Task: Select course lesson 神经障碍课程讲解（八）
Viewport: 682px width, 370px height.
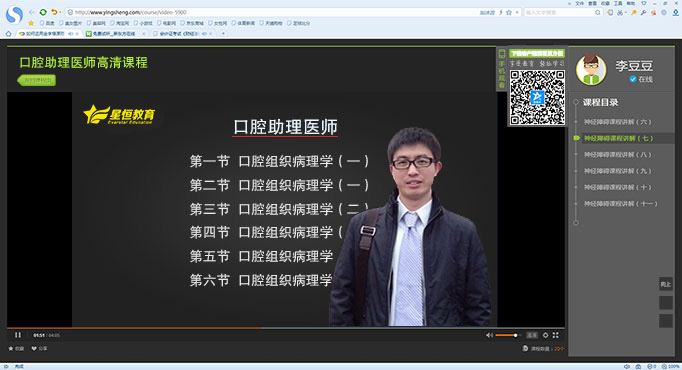Action: tap(618, 155)
